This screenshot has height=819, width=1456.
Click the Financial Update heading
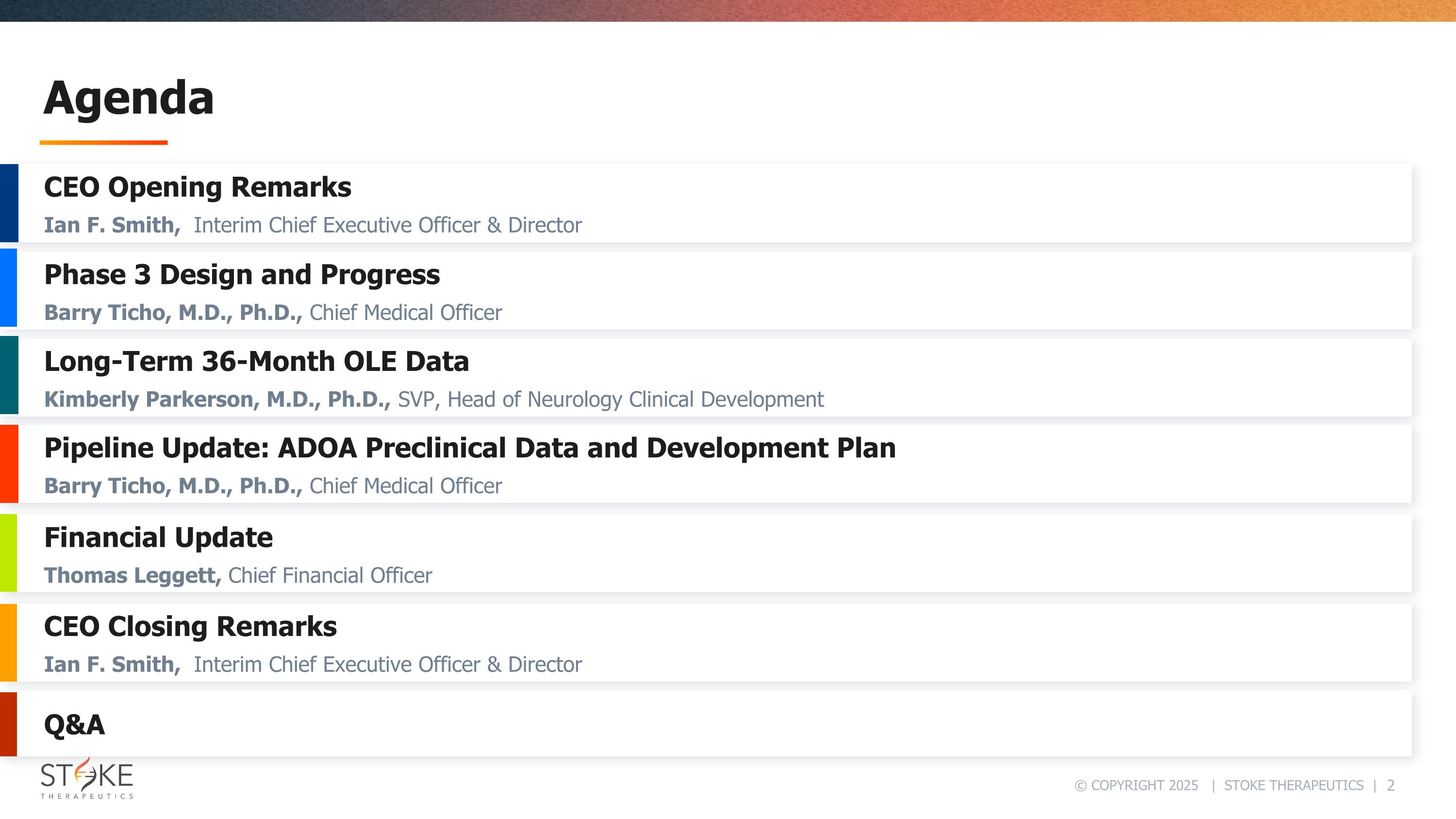click(x=158, y=537)
